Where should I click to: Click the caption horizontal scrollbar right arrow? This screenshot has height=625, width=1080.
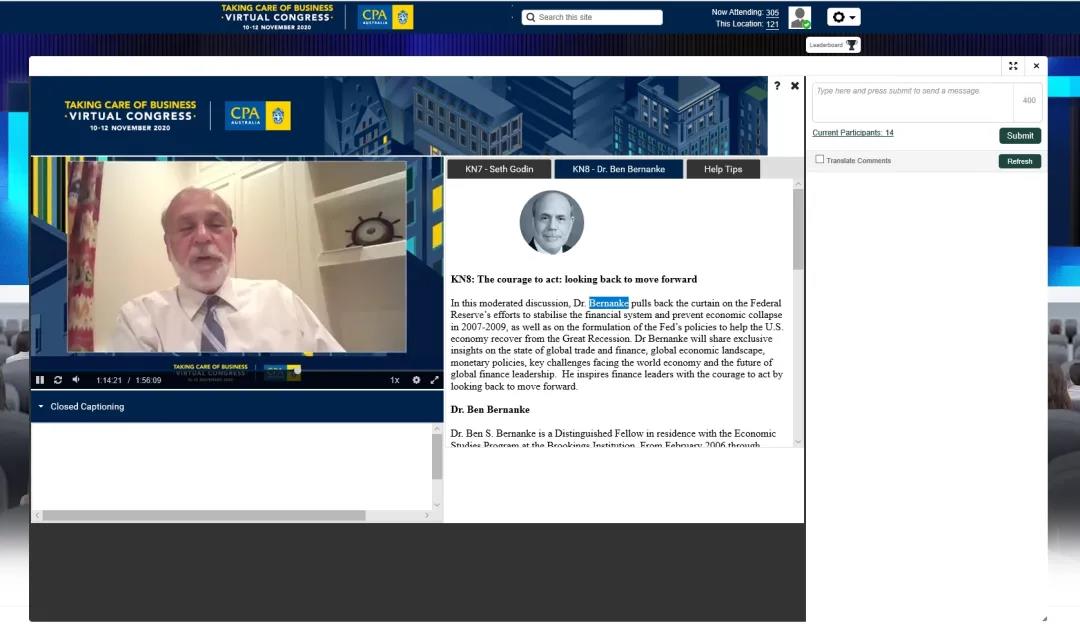click(427, 515)
